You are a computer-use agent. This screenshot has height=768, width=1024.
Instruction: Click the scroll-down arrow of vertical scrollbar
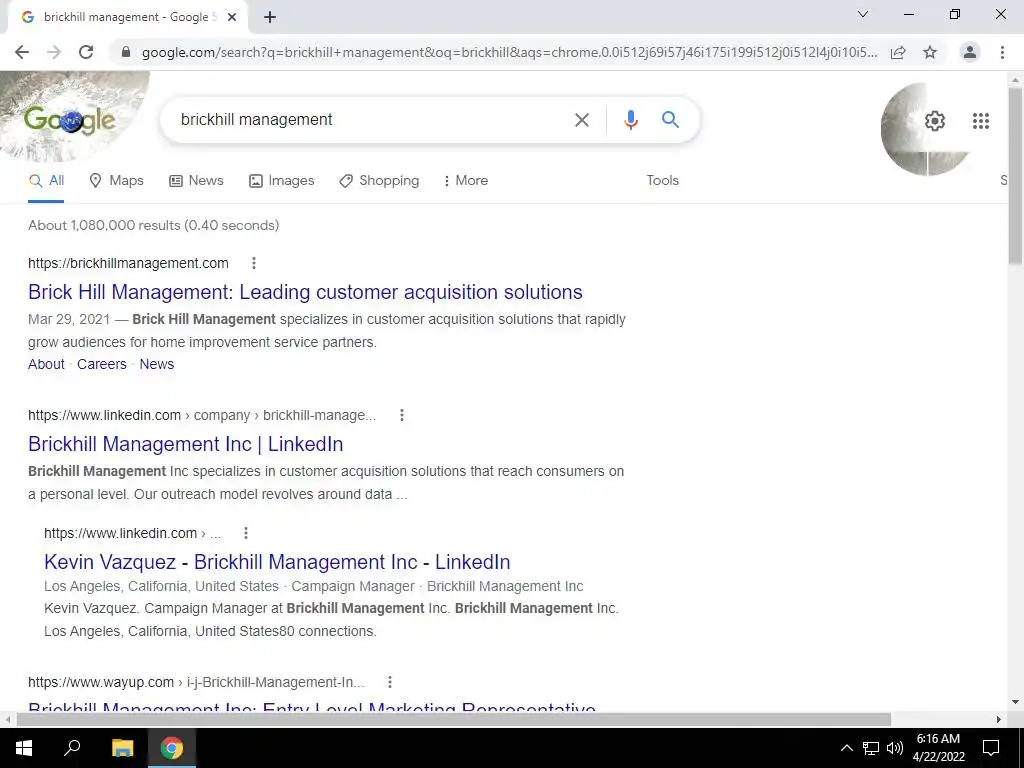1015,703
